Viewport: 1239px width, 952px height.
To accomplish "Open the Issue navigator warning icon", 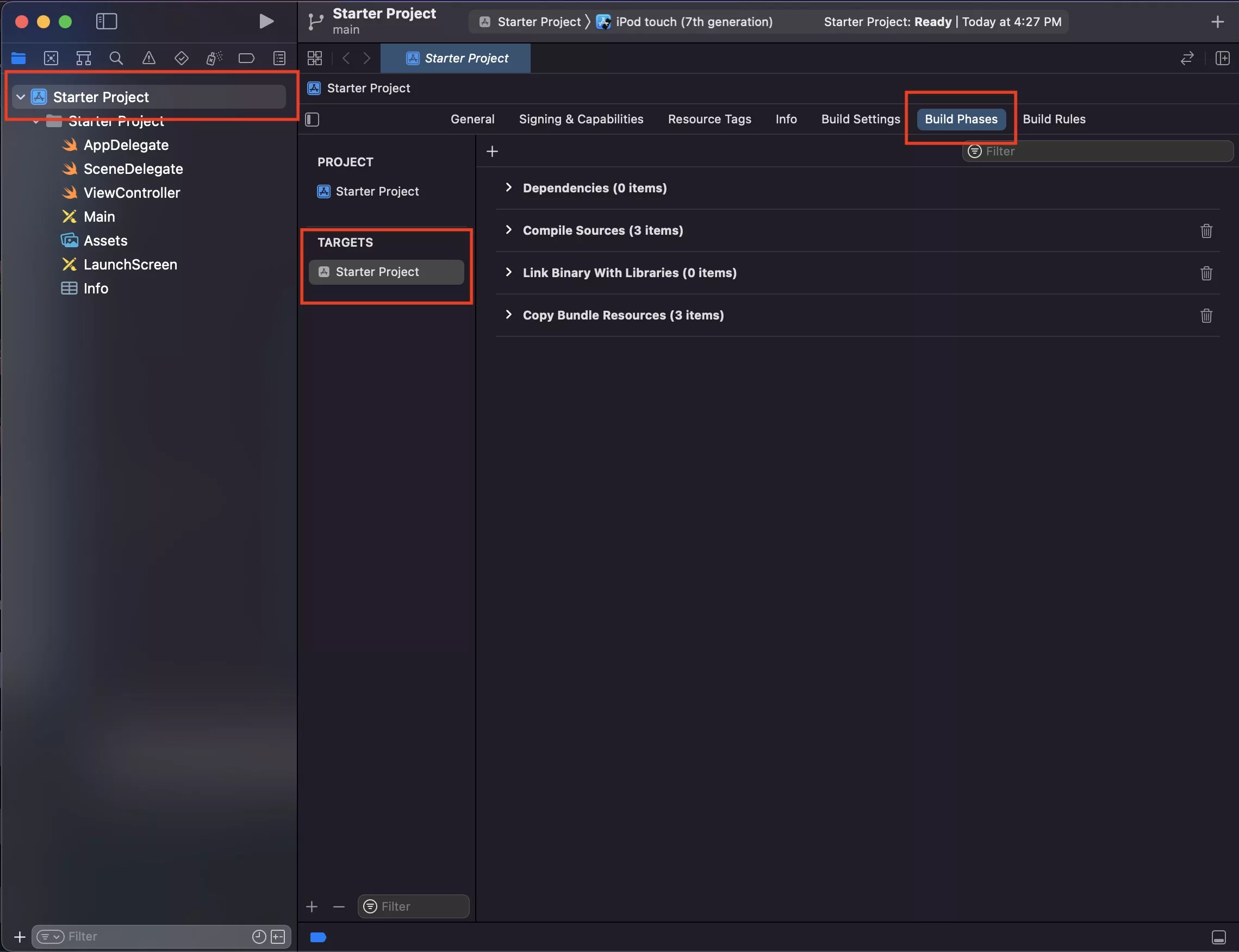I will [x=148, y=58].
